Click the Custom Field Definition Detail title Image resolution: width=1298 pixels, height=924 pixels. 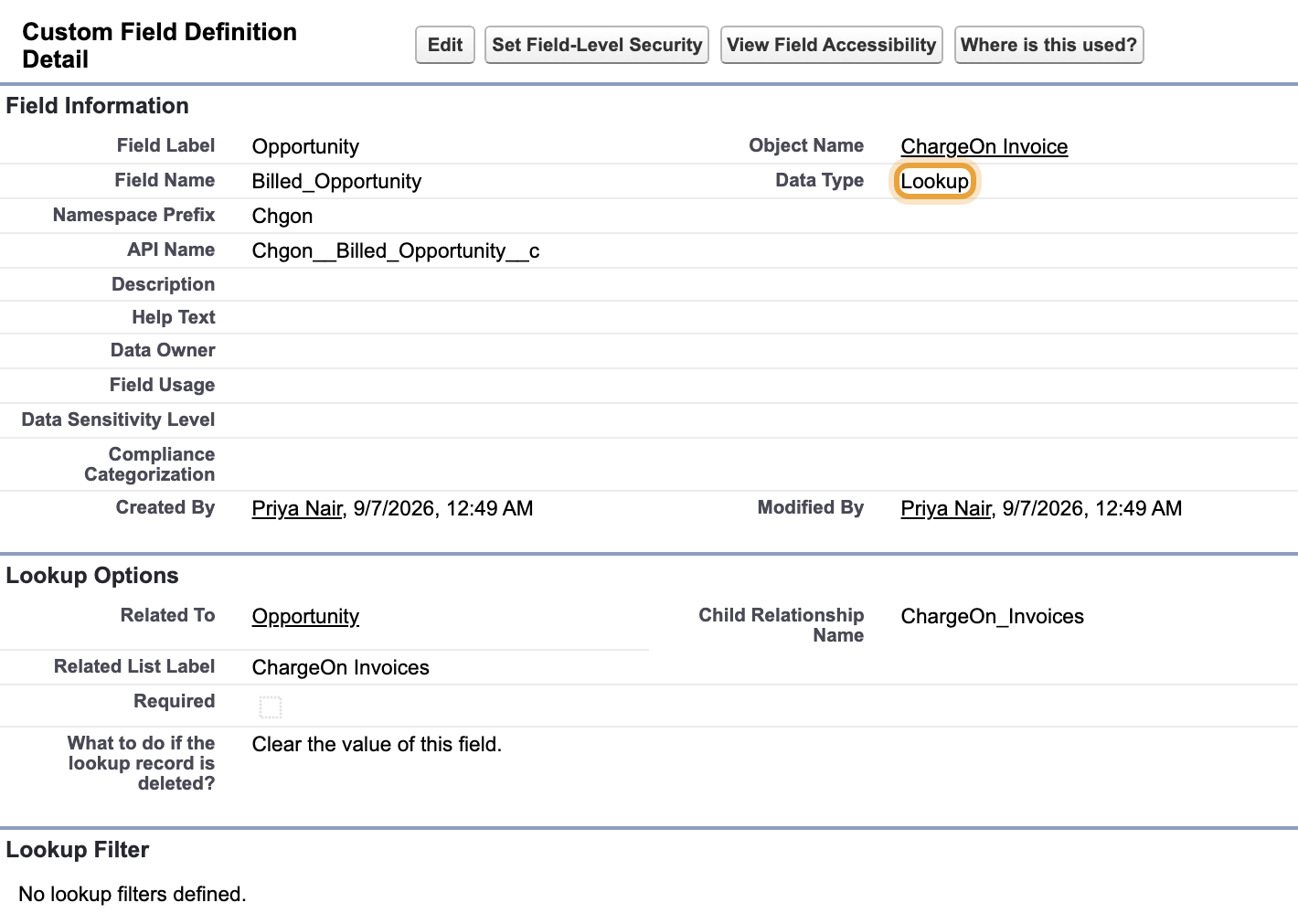coord(159,46)
